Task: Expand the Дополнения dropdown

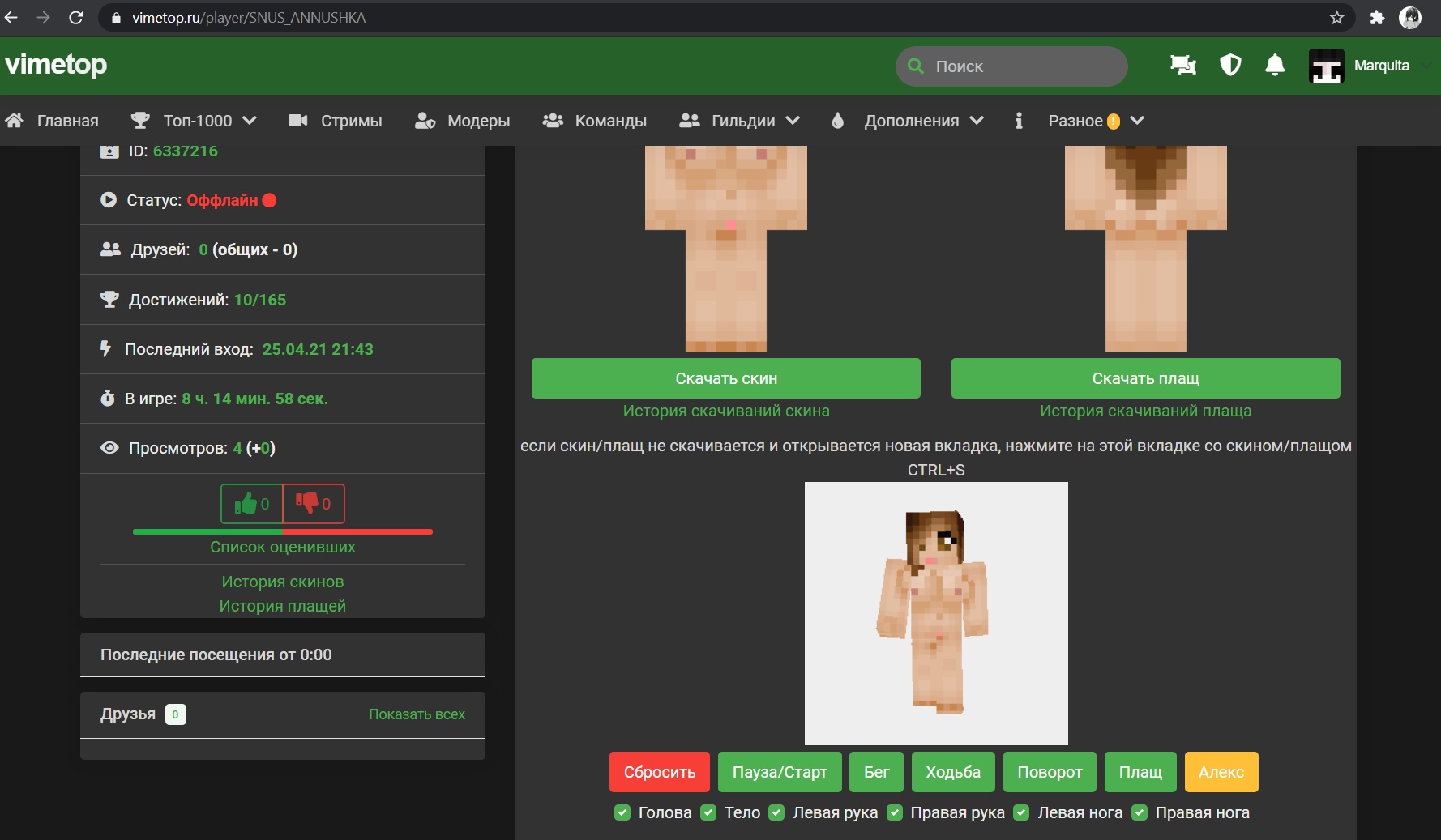Action: coord(924,121)
